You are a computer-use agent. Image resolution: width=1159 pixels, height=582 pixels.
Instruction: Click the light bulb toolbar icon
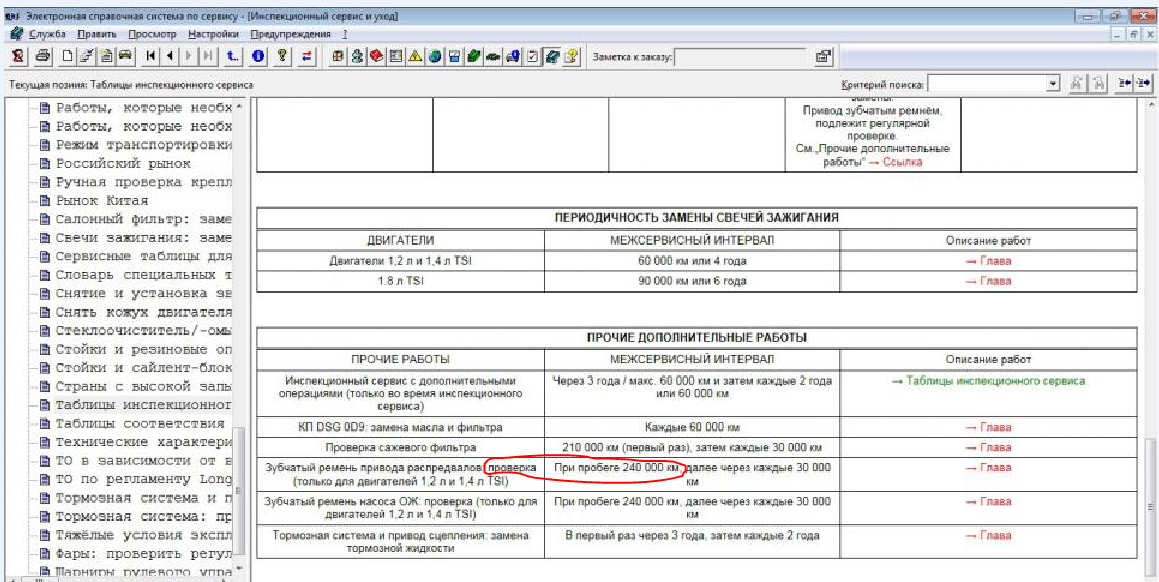pyautogui.click(x=571, y=57)
